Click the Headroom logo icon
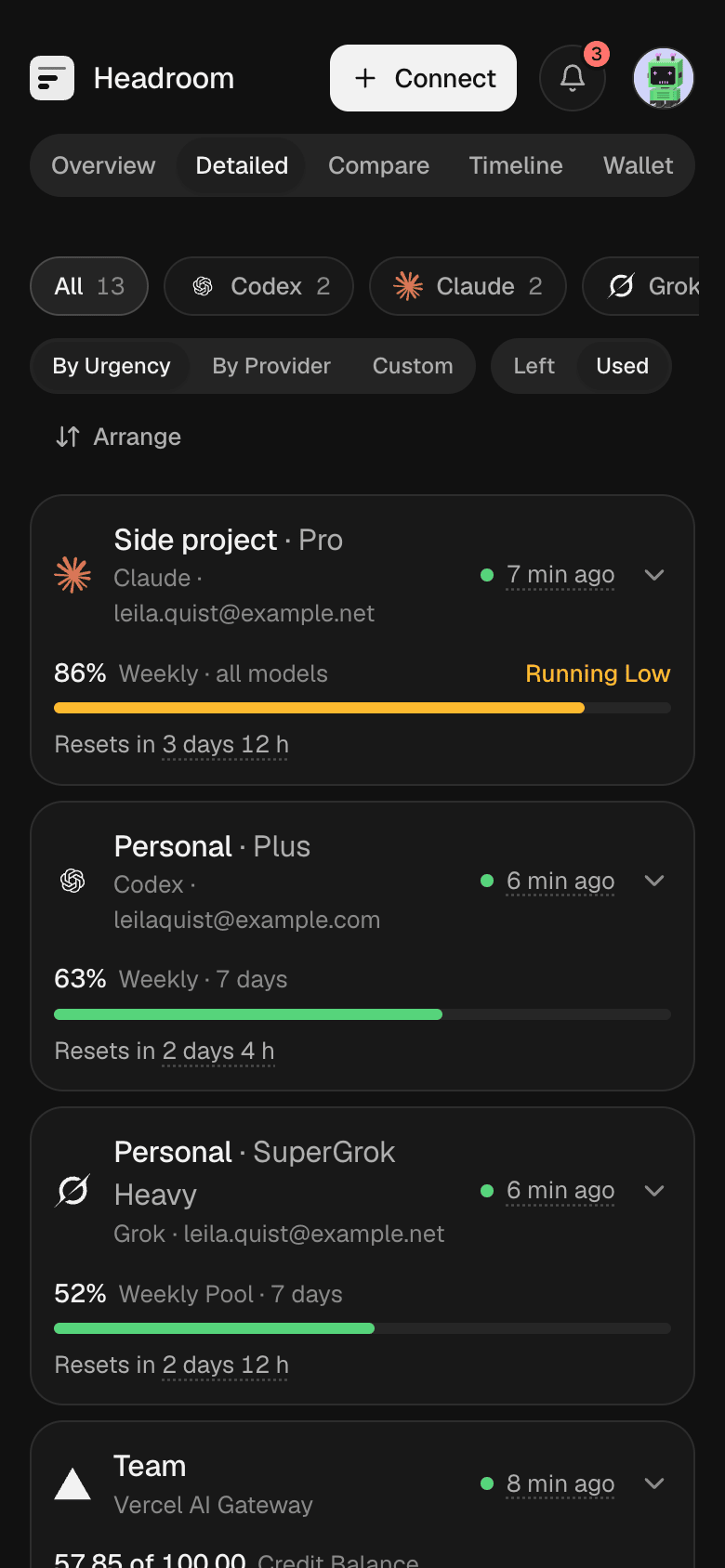725x1568 pixels. pyautogui.click(x=52, y=78)
